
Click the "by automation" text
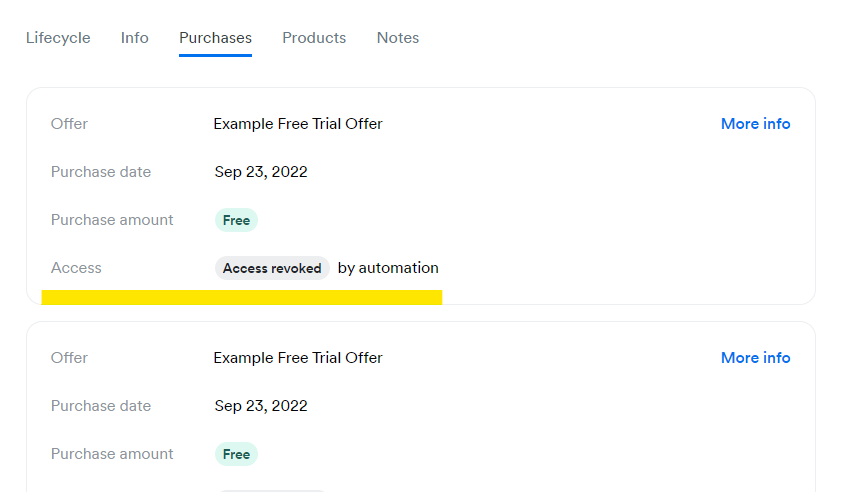pos(388,268)
